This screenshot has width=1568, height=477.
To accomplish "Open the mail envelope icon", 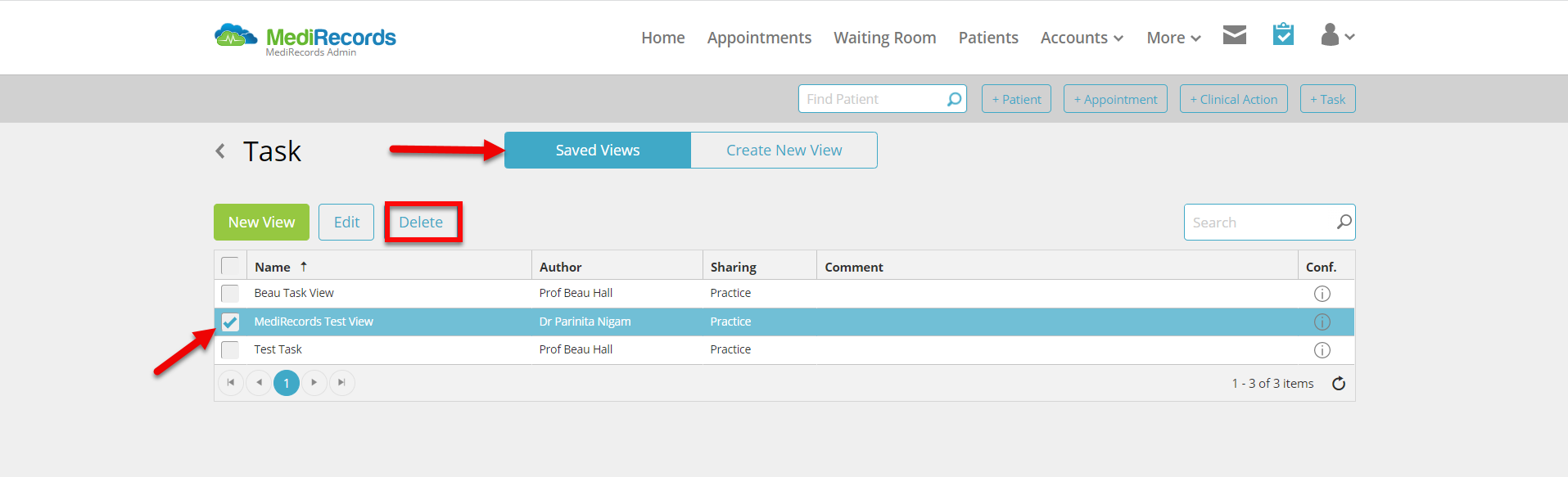I will coord(1234,34).
